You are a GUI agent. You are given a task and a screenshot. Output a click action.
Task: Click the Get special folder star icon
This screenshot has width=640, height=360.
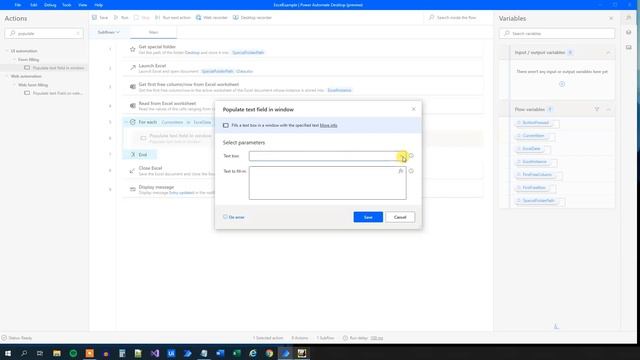(133, 49)
